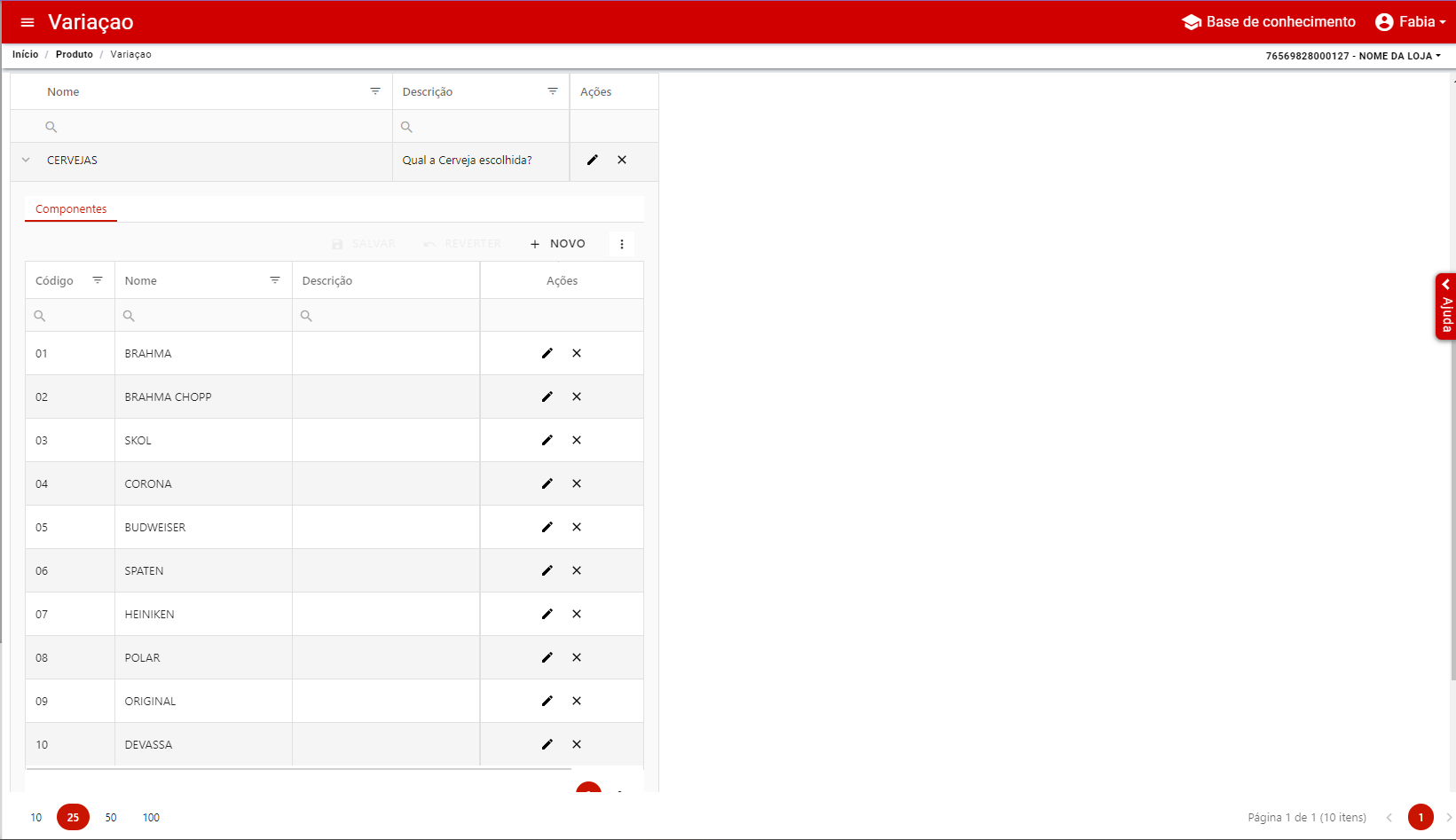1456x840 pixels.
Task: Collapse the CERVEJAS row
Action: [26, 160]
